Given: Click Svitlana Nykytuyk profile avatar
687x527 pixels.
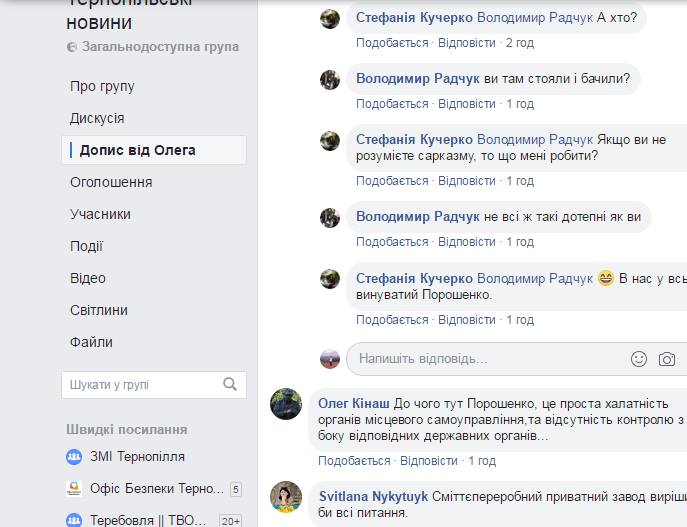Looking at the screenshot, I should [x=286, y=497].
